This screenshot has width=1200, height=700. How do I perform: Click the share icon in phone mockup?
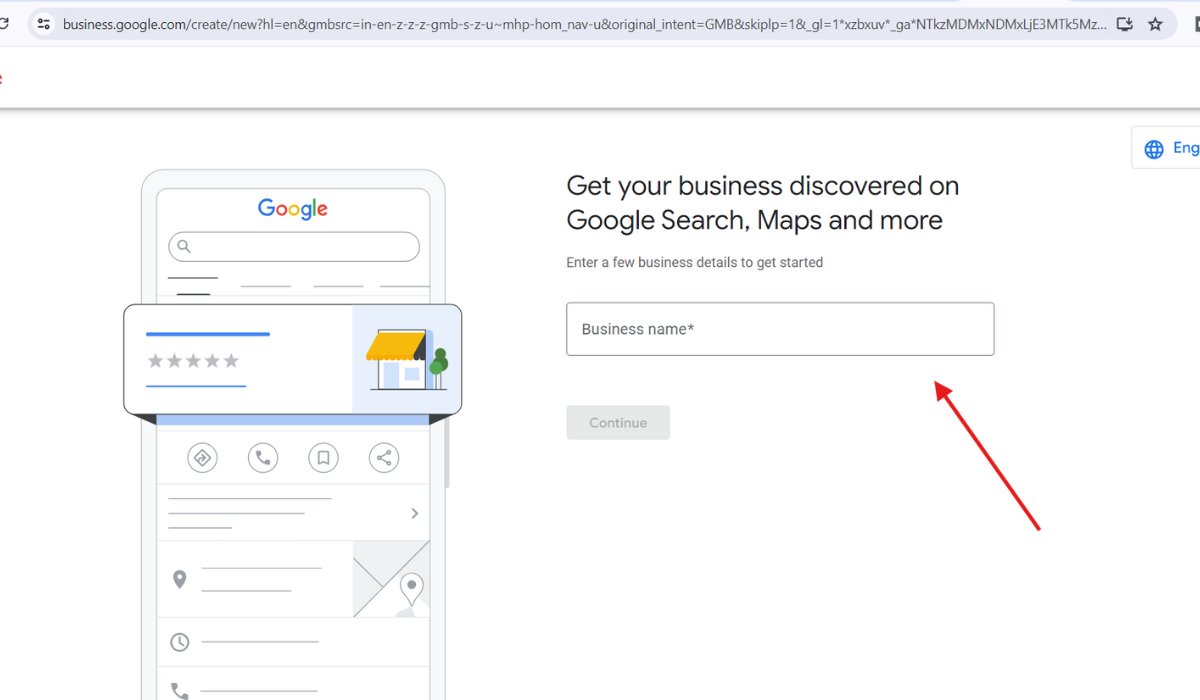coord(384,458)
